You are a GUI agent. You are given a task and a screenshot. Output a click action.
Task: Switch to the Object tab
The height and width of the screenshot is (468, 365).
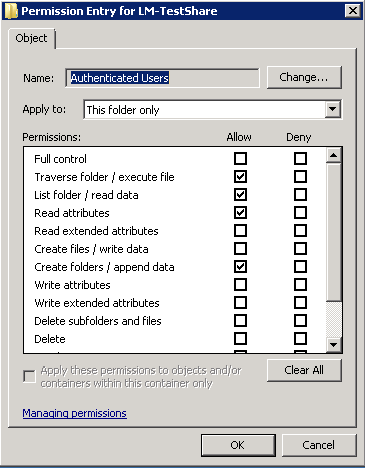tap(31, 38)
